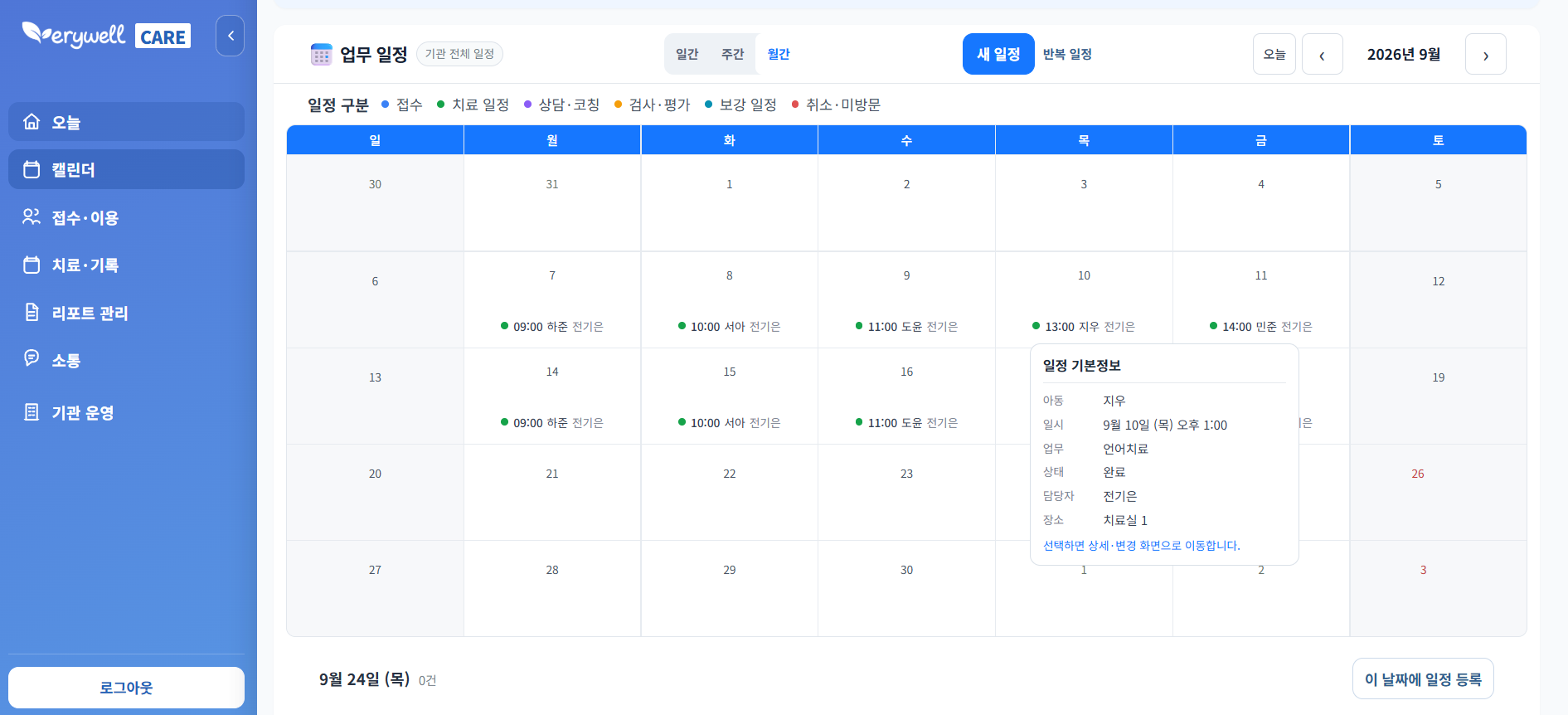1568x715 pixels.
Task: Select the date 28 cell
Action: click(x=552, y=588)
